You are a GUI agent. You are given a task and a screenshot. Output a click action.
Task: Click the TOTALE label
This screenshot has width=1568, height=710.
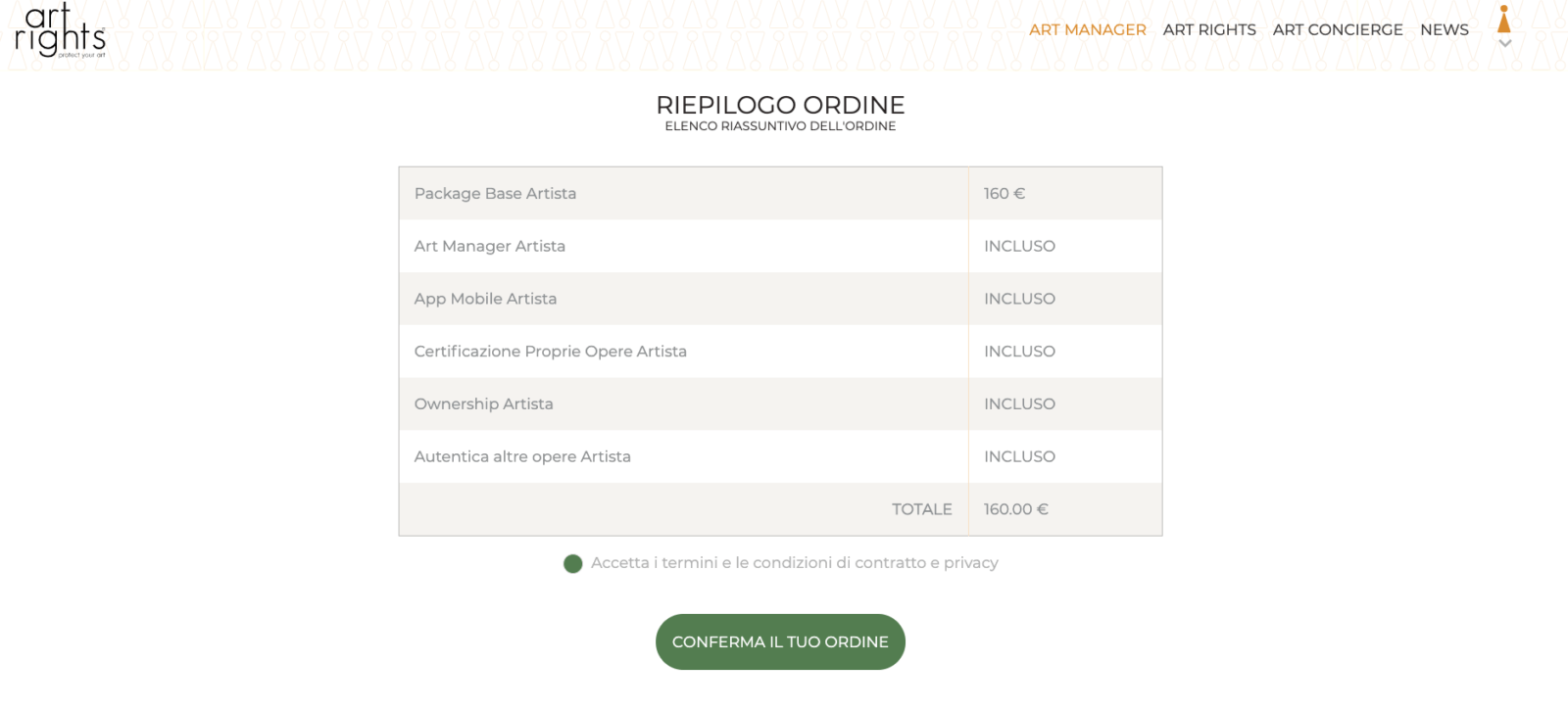(922, 509)
